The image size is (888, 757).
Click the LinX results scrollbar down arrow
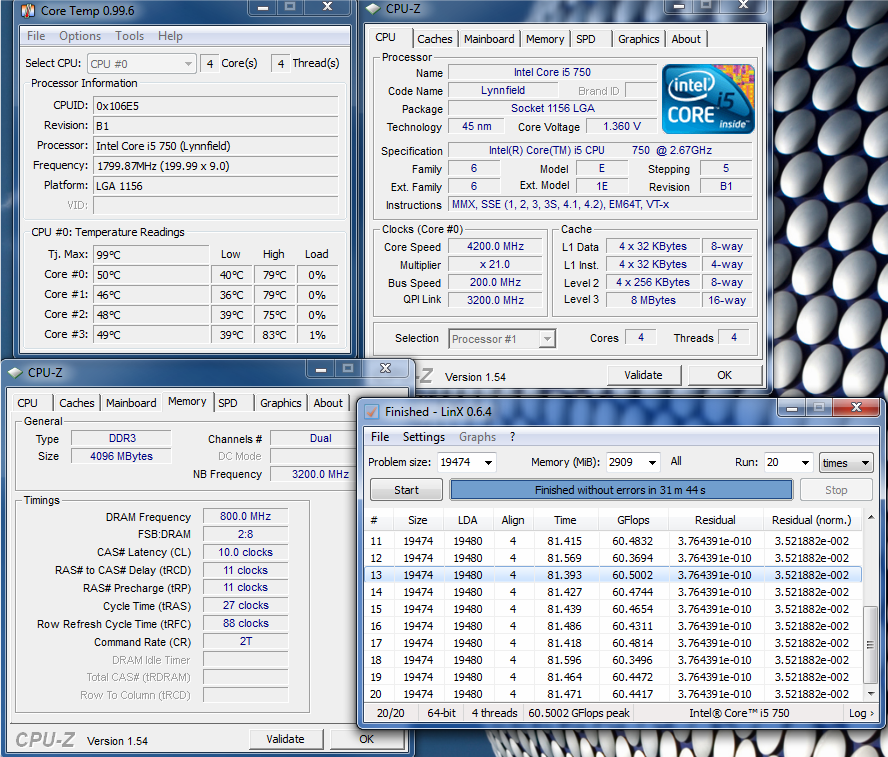click(x=871, y=694)
